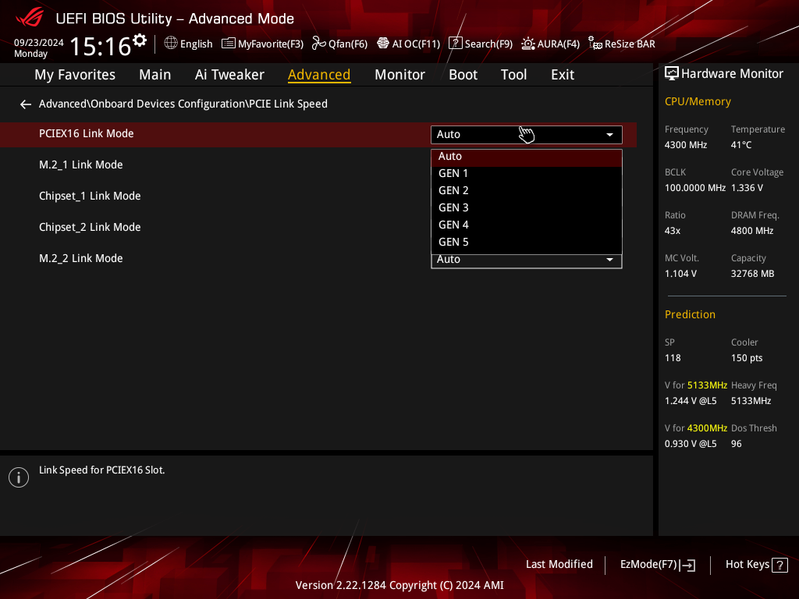
Task: Switch to the Main tab
Action: pos(155,75)
